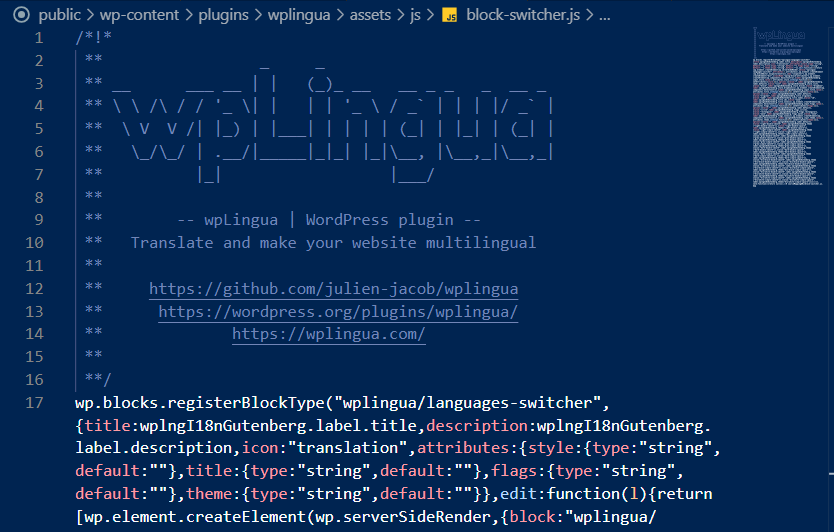Click 'function(l){return' in the code
Image resolution: width=834 pixels, height=532 pixels.
[629, 494]
